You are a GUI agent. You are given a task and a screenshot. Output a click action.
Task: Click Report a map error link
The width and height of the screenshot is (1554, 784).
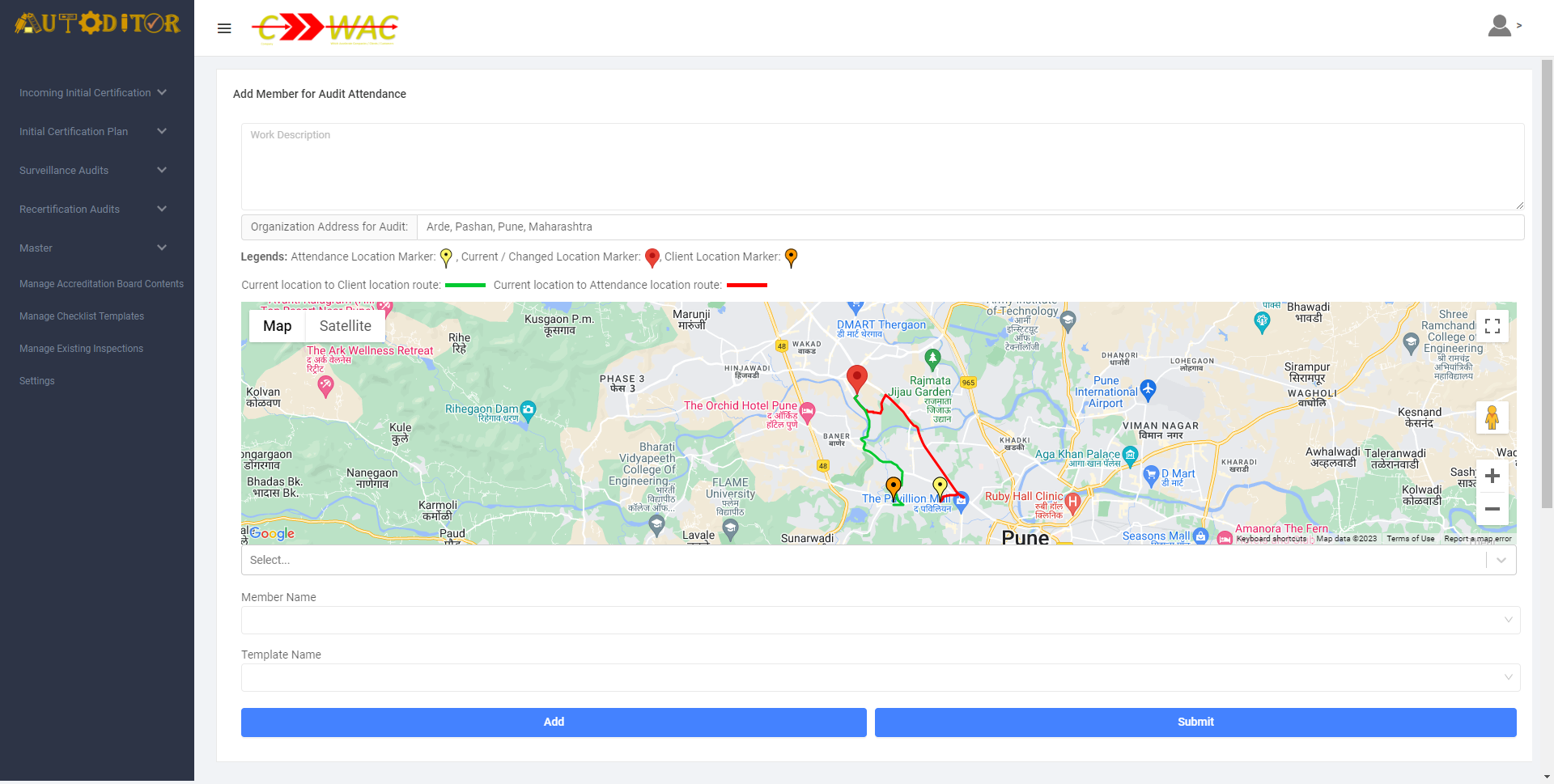tap(1478, 539)
